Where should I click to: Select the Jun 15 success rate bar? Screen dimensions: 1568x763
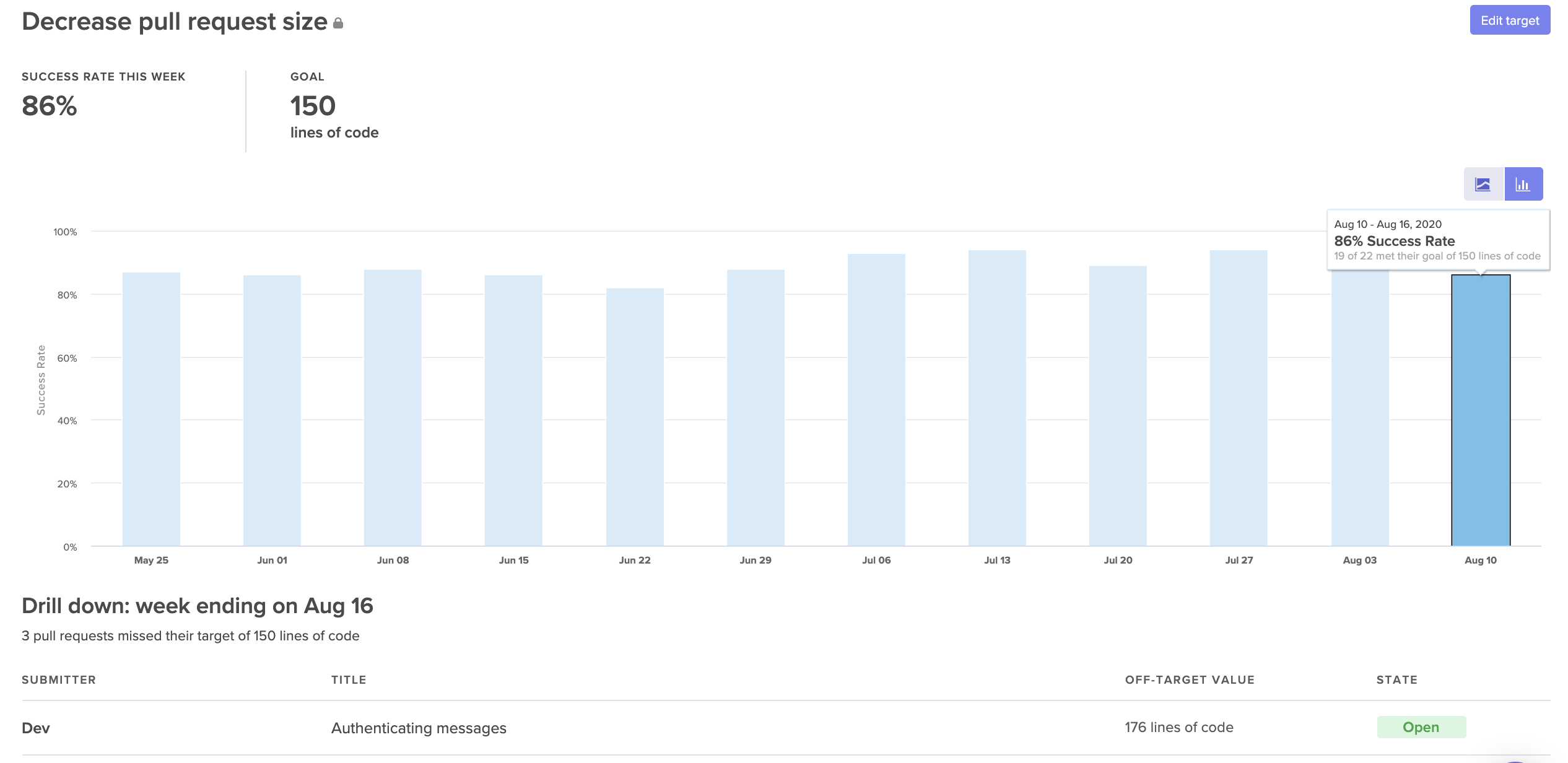point(513,410)
